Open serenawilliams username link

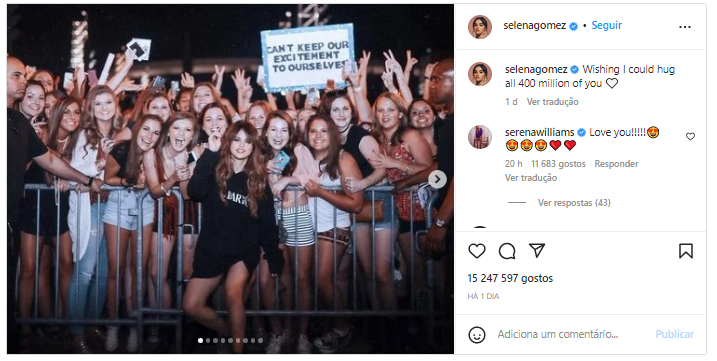(540, 132)
